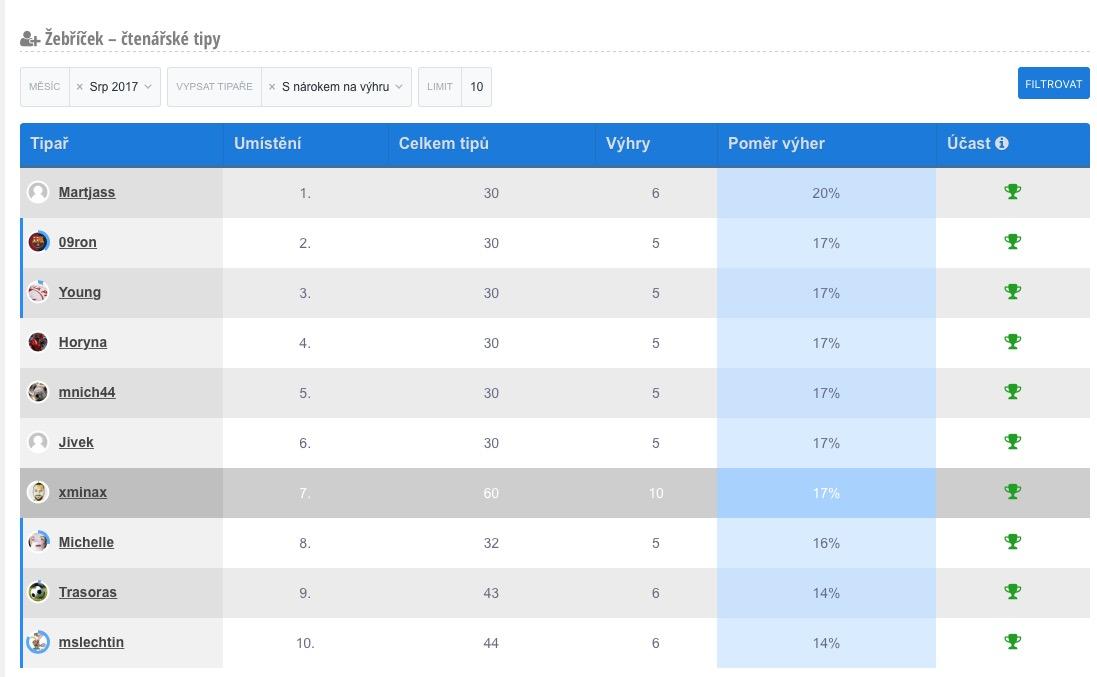Click the info icon beside Účast header

pyautogui.click(x=1002, y=143)
